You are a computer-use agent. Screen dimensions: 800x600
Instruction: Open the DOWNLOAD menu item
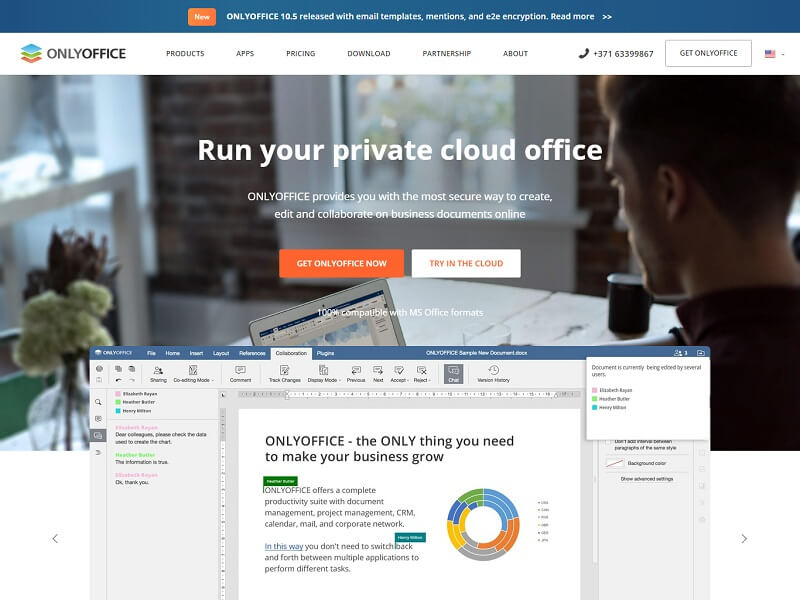click(369, 54)
